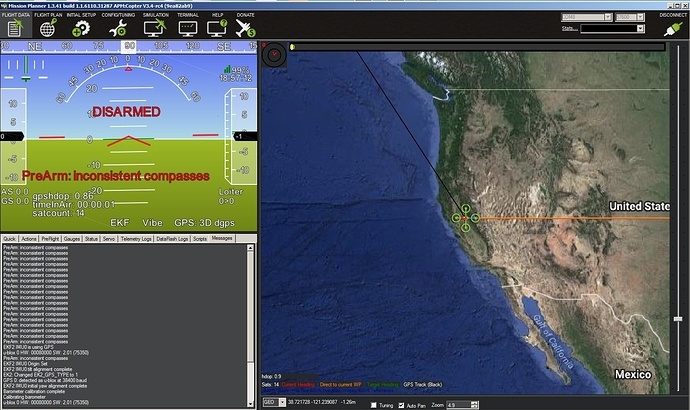The width and height of the screenshot is (690, 410).
Task: Click the Donate airplane icon
Action: tap(245, 28)
